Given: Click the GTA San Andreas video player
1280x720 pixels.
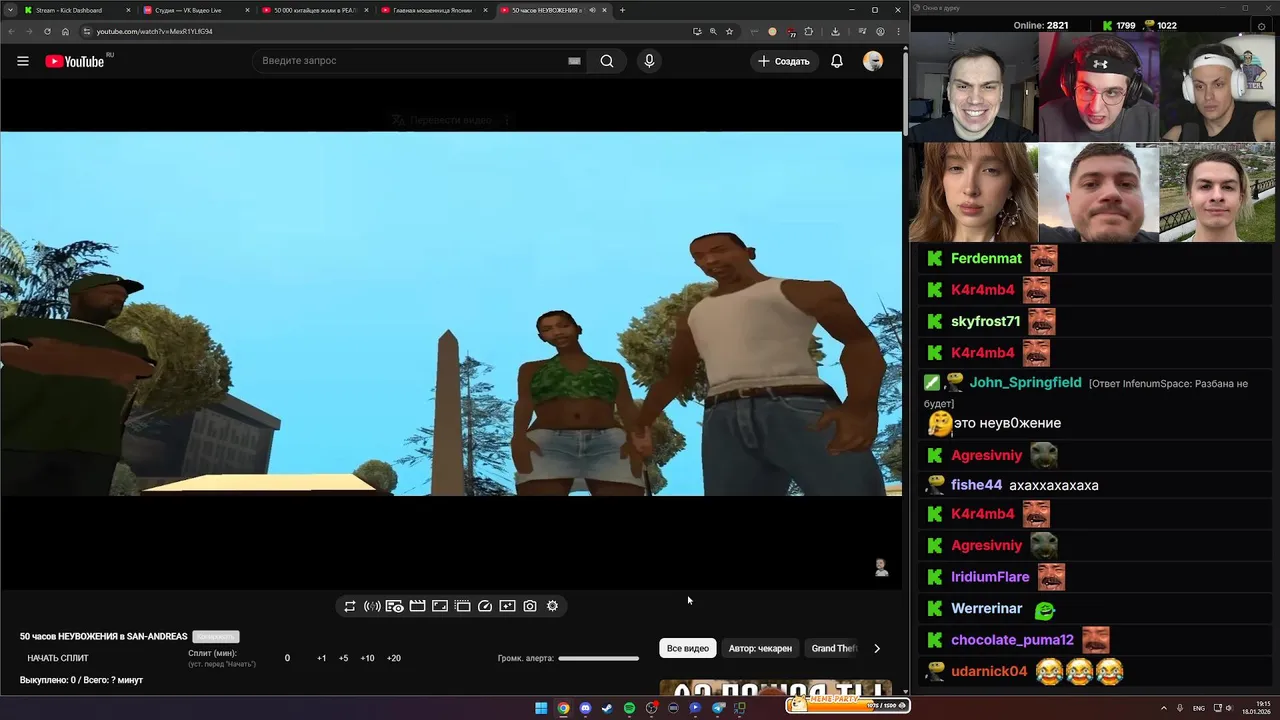Looking at the screenshot, I should (451, 313).
